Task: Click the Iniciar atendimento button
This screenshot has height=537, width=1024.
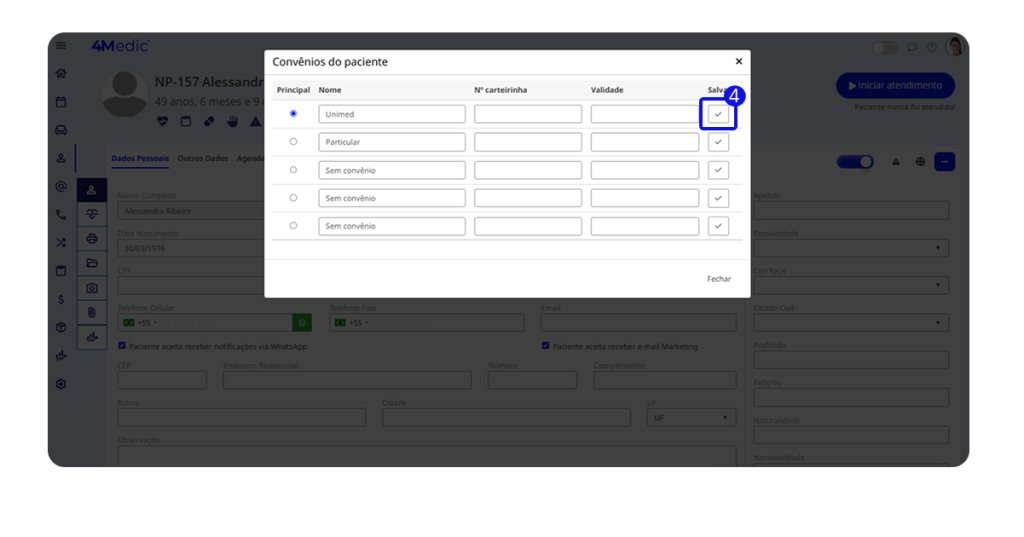Action: 895,85
